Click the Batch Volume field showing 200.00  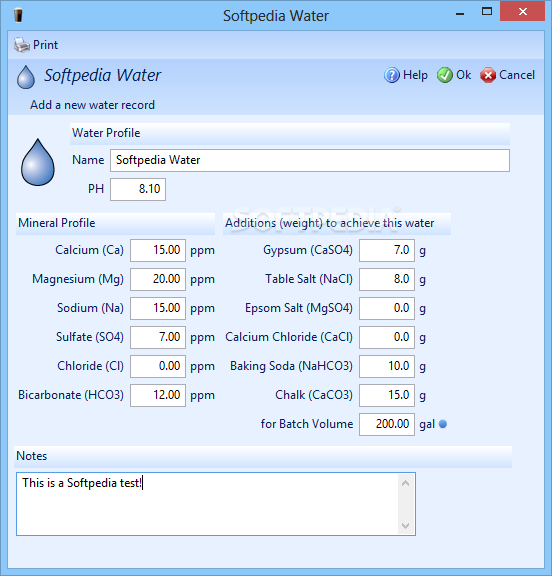pyautogui.click(x=387, y=424)
